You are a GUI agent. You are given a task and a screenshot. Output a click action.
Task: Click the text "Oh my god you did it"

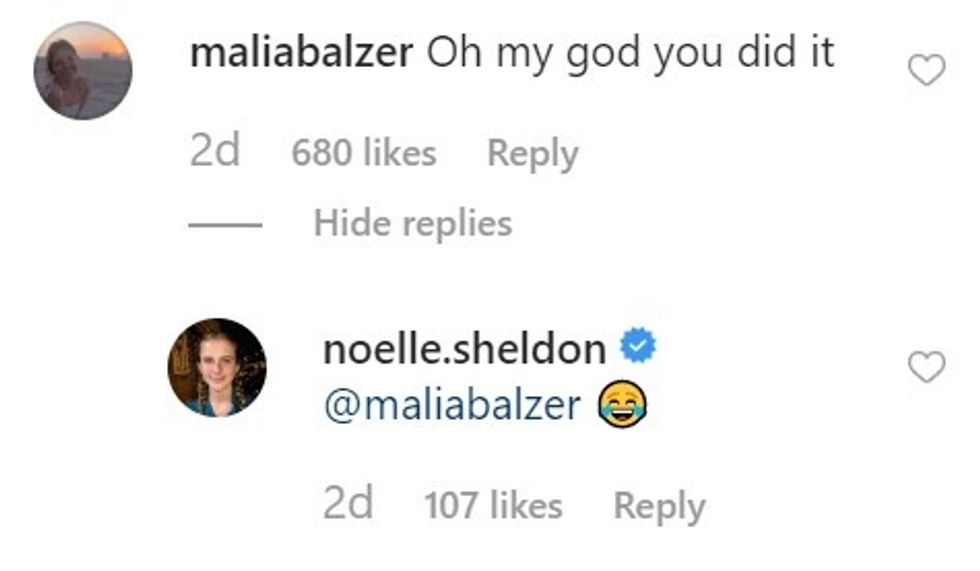[631, 54]
